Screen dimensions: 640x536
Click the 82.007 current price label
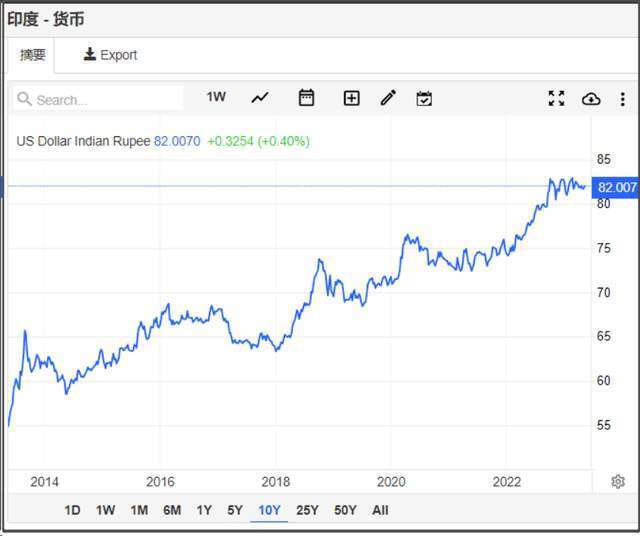[x=615, y=187]
